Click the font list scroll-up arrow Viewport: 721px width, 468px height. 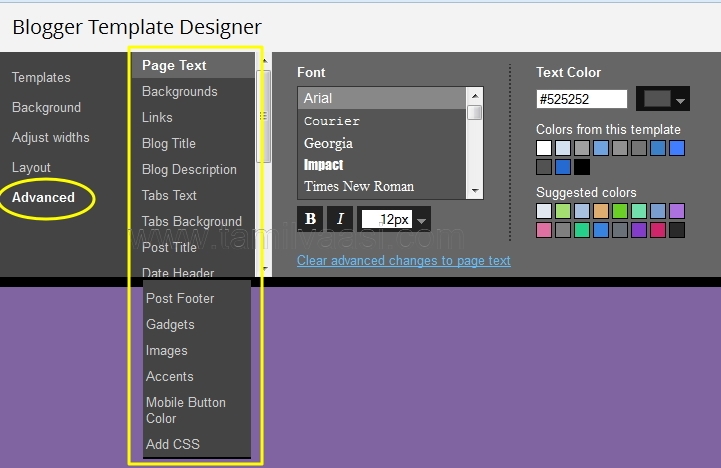pos(475,96)
